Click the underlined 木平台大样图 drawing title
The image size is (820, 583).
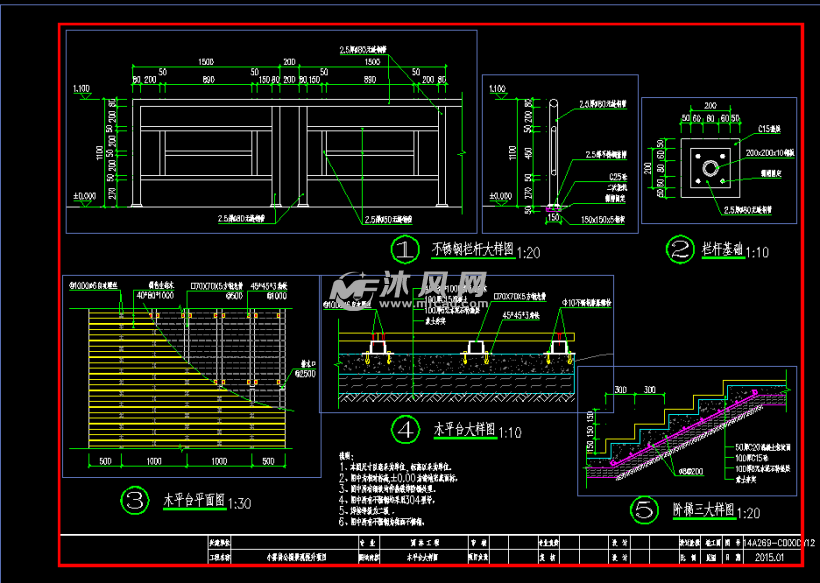464,429
